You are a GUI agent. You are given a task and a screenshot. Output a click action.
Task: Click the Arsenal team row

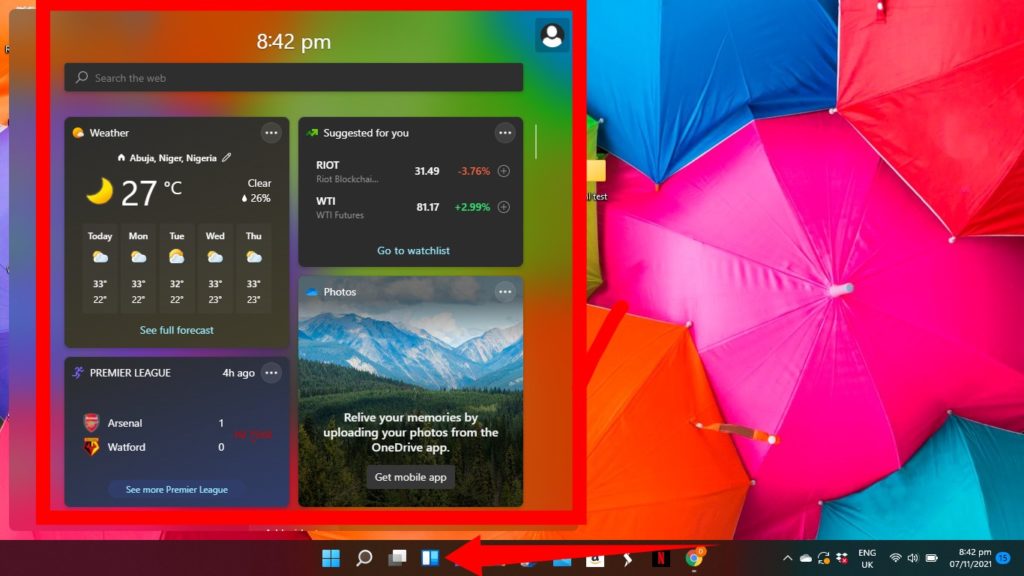pyautogui.click(x=154, y=423)
